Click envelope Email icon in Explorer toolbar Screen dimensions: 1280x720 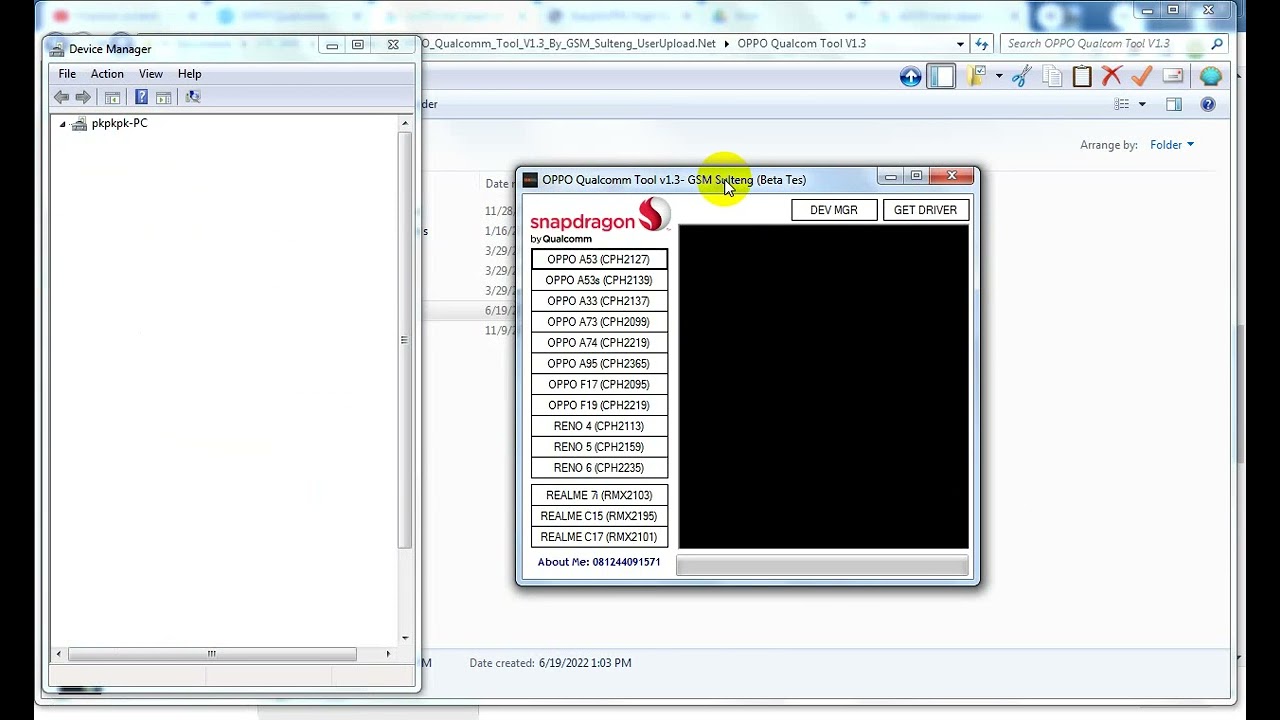[1174, 77]
